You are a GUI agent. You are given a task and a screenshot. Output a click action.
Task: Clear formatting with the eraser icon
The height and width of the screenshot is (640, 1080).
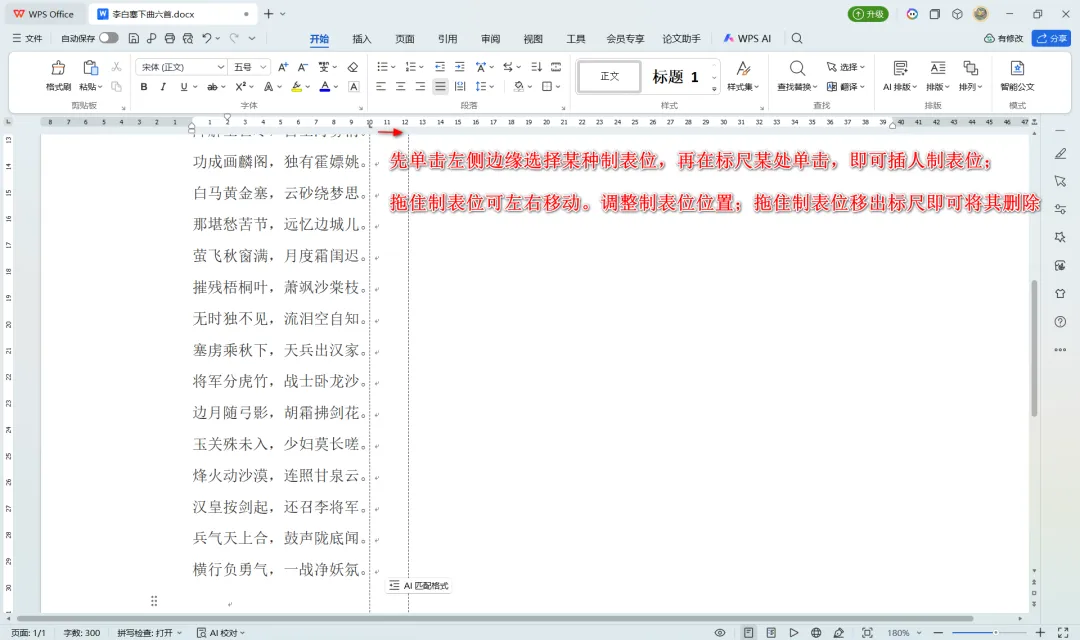click(353, 67)
